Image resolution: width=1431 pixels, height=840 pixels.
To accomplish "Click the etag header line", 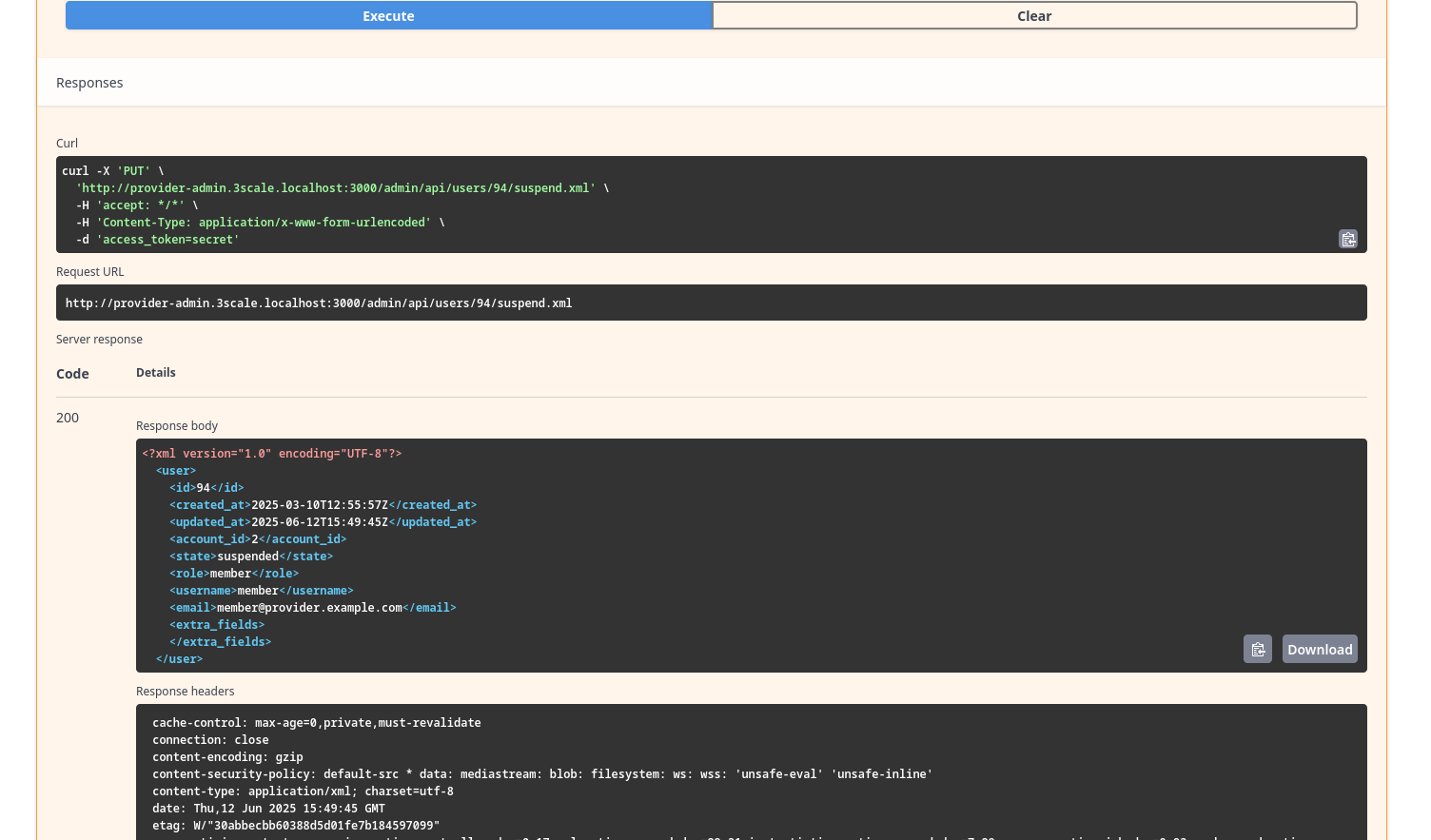I will [x=296, y=826].
